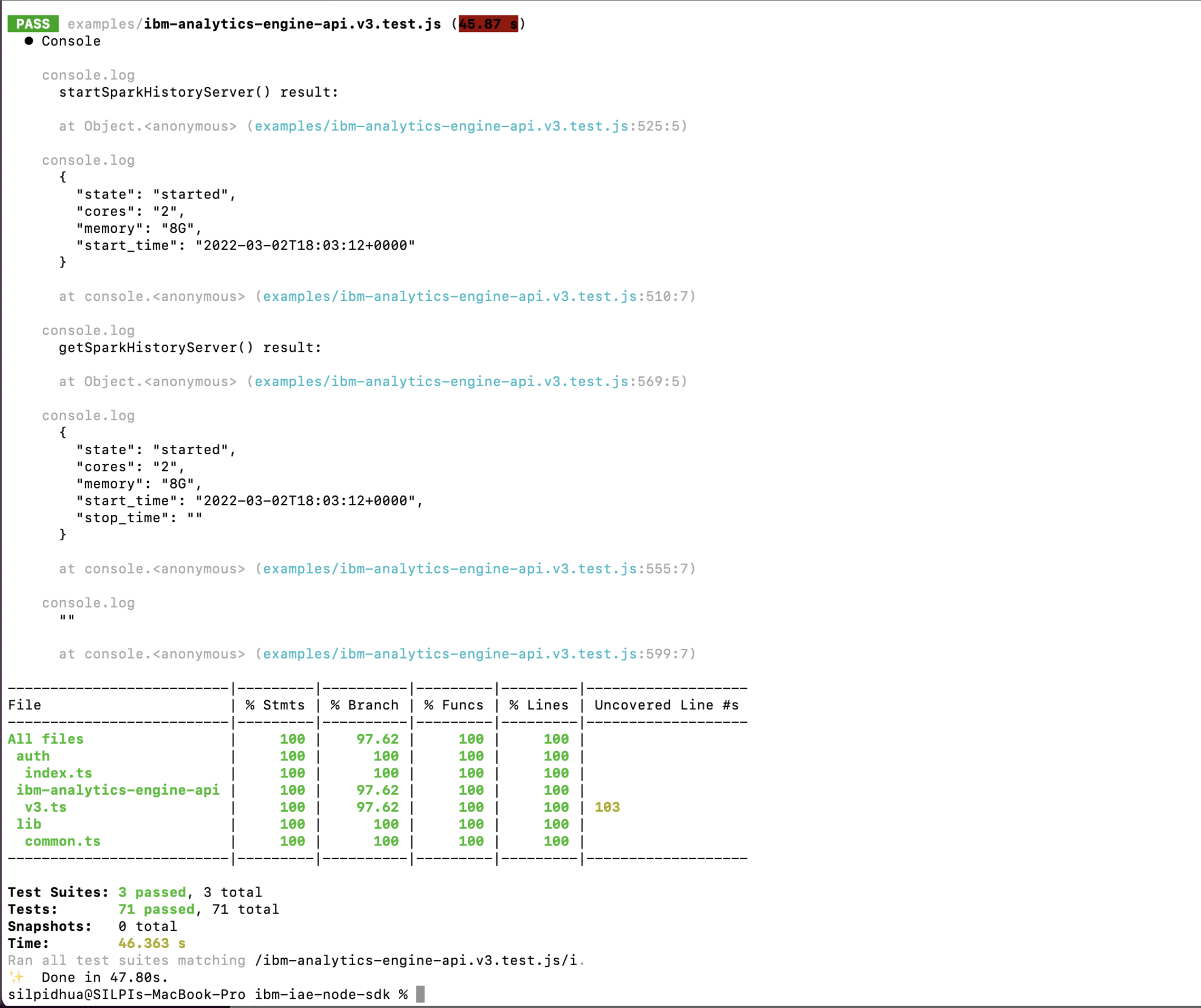
Task: Click the sparkles emoji beside Done
Action: (x=16, y=977)
